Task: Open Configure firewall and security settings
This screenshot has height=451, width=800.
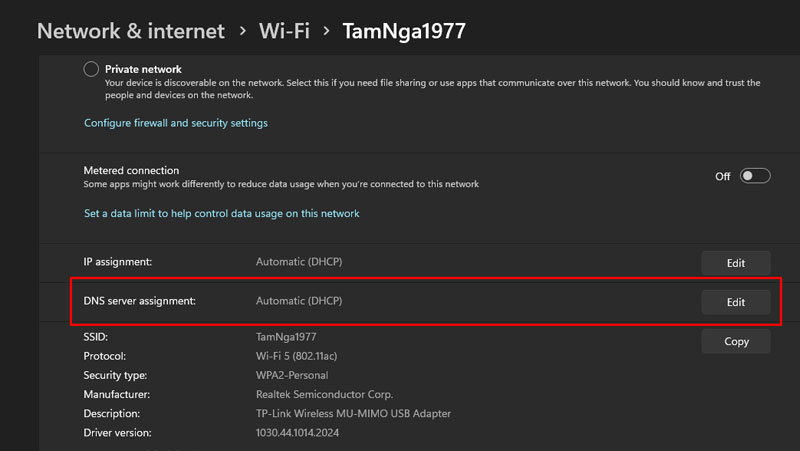Action: pyautogui.click(x=176, y=123)
